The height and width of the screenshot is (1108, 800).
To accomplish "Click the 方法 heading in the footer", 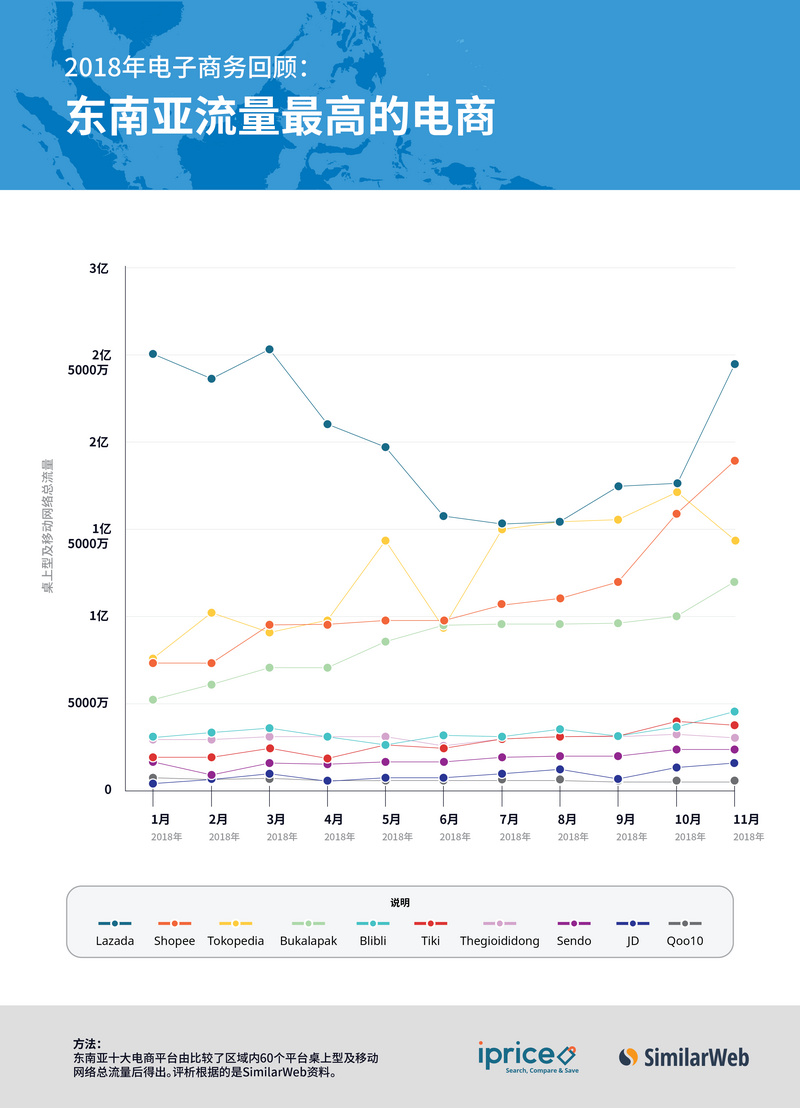I will 87,1044.
